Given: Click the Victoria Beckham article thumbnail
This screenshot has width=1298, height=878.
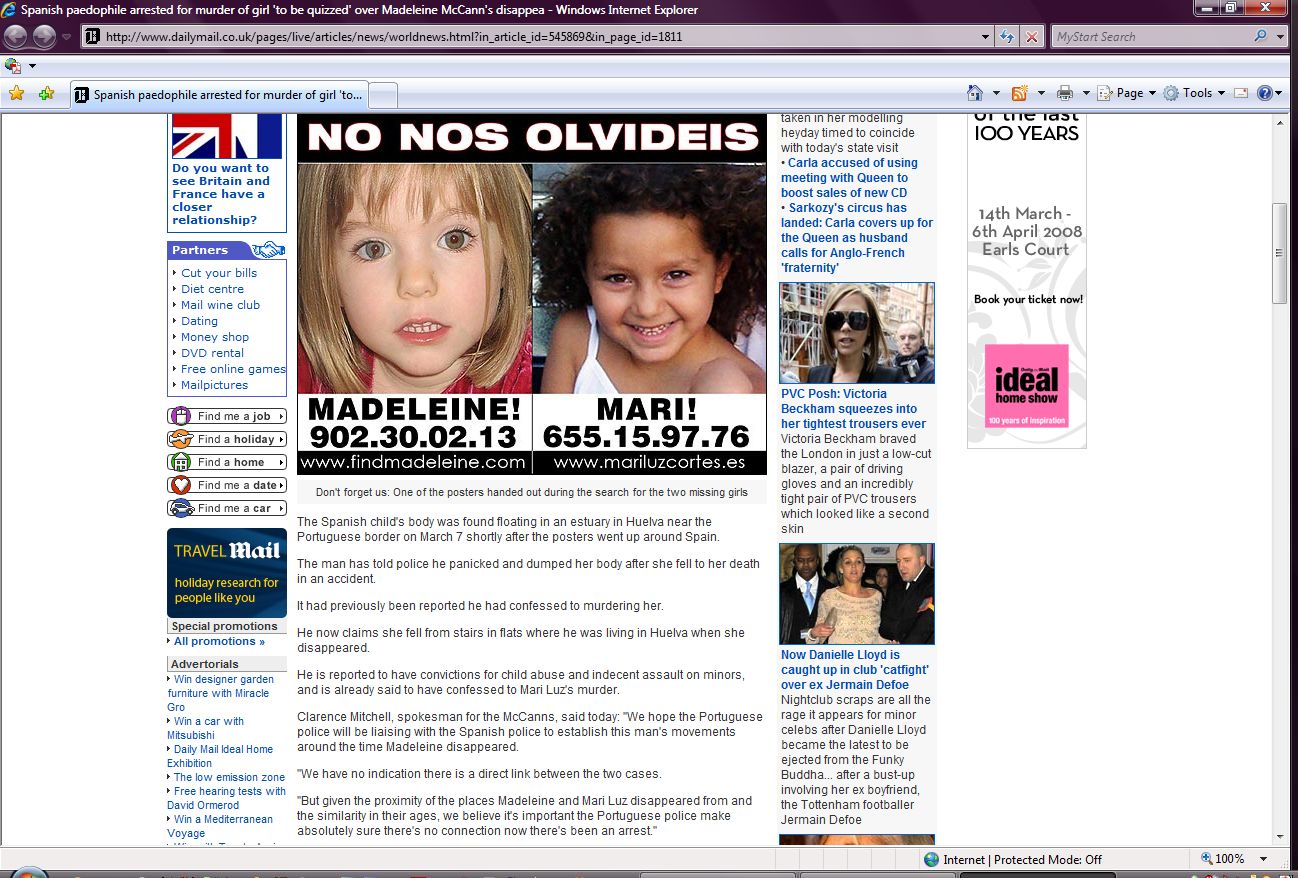Looking at the screenshot, I should [x=856, y=333].
